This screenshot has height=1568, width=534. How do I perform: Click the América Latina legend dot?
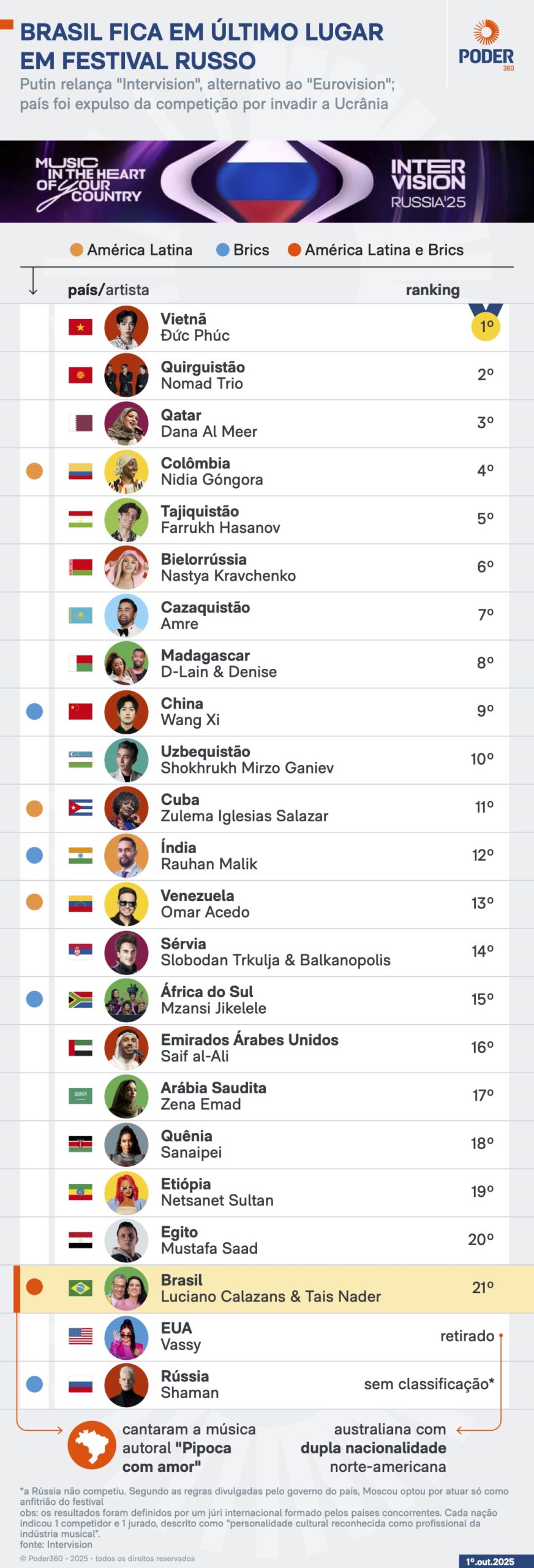point(77,250)
